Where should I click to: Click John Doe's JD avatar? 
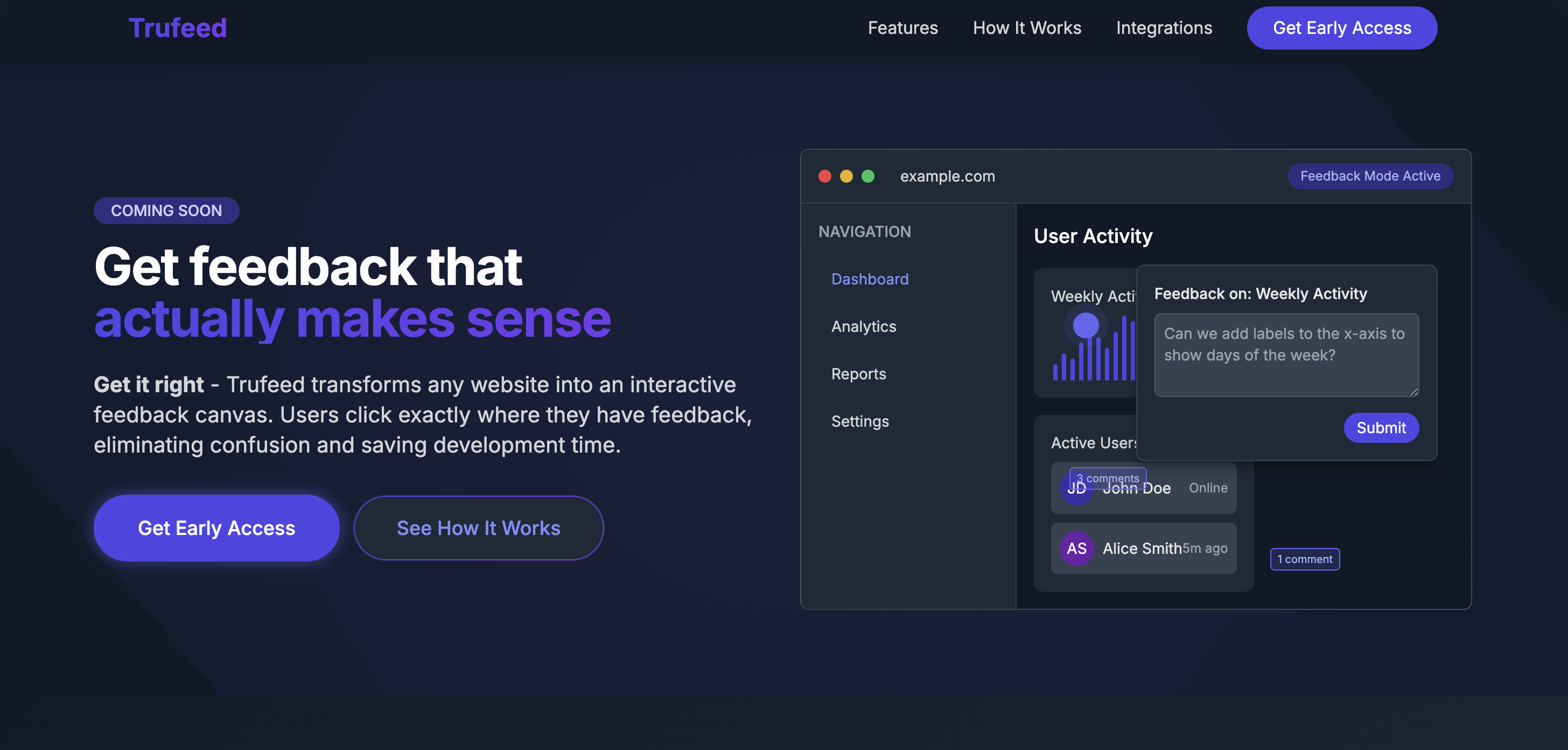[x=1076, y=488]
